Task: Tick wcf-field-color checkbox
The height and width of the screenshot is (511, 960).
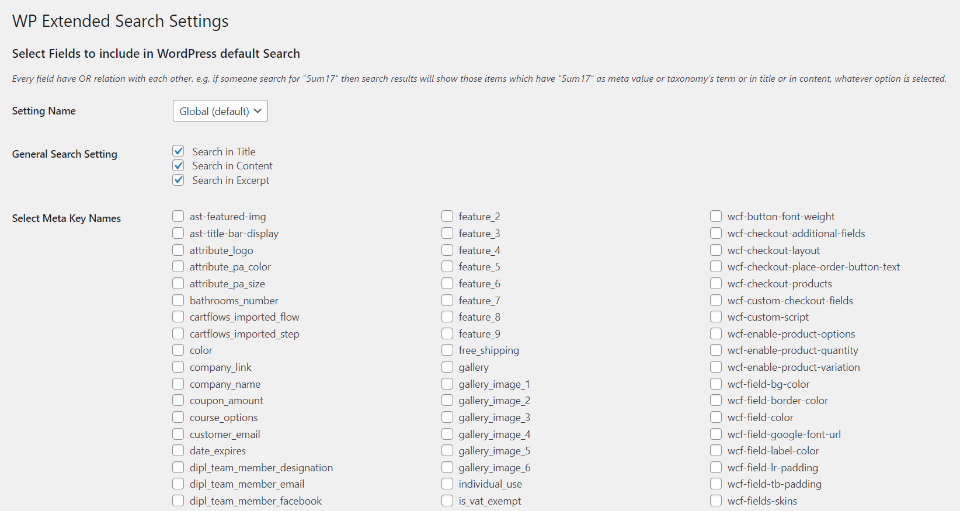Action: pos(716,417)
